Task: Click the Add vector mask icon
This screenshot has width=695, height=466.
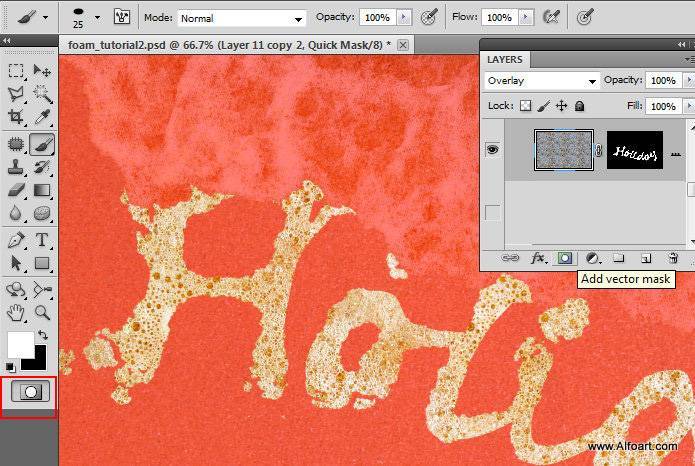Action: tap(565, 258)
